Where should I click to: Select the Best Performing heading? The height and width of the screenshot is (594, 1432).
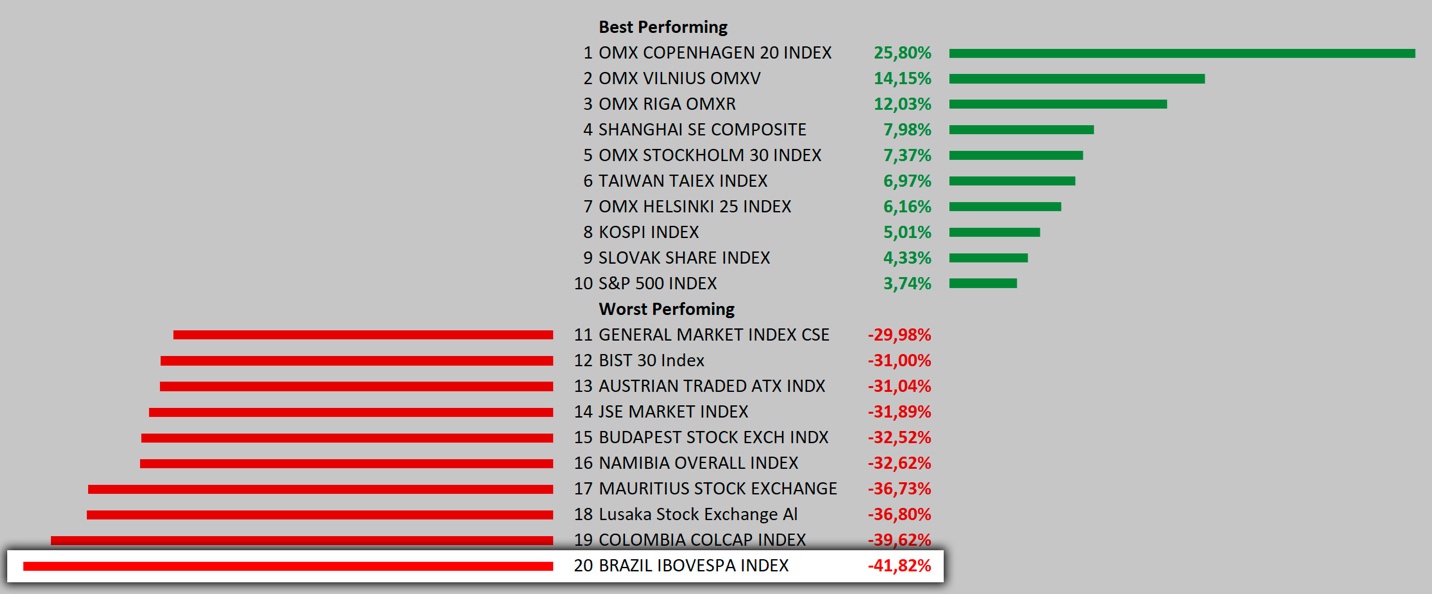tap(663, 27)
